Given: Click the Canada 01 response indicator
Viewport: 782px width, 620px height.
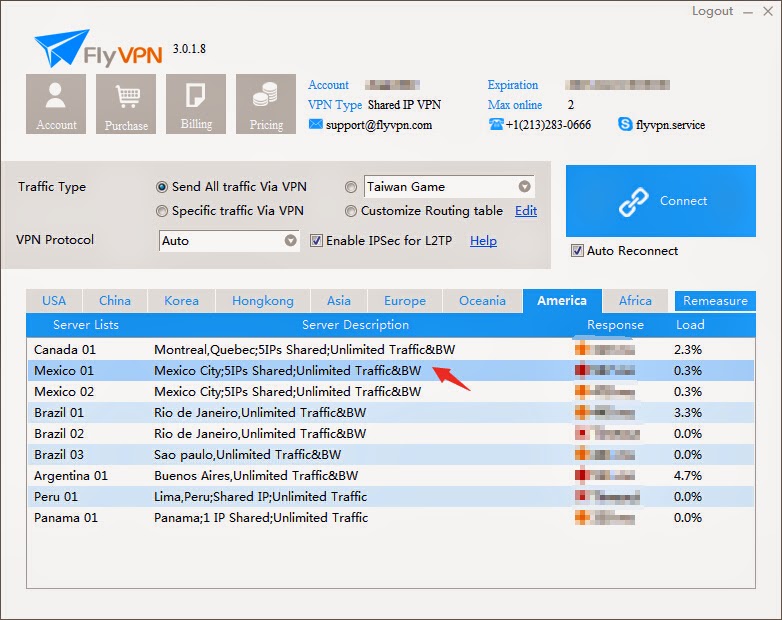Looking at the screenshot, I should (605, 349).
